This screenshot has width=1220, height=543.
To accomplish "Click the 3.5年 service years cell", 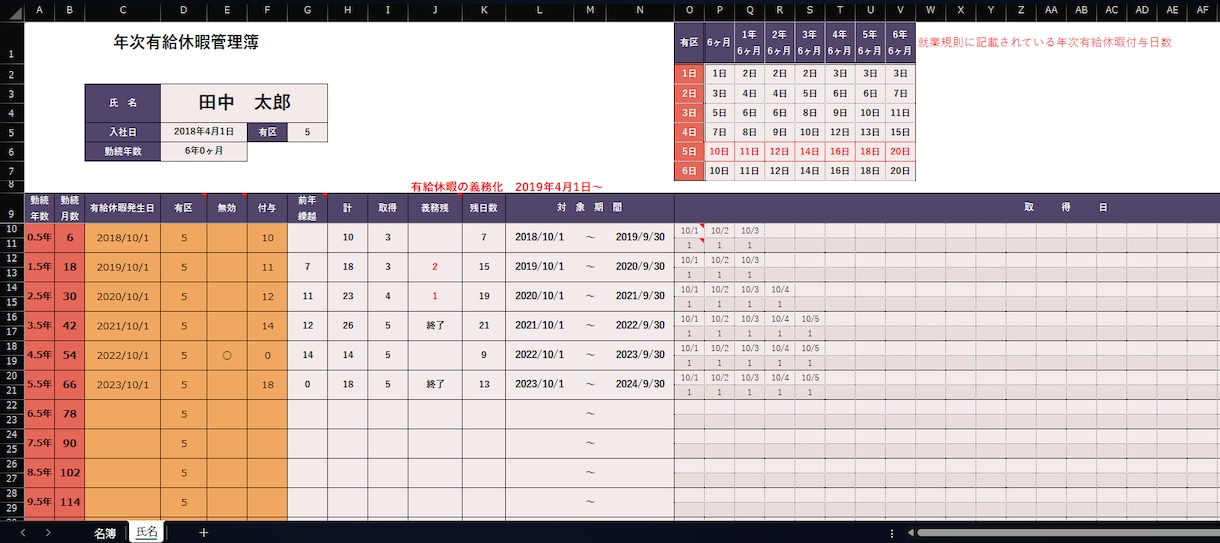I will [x=40, y=325].
